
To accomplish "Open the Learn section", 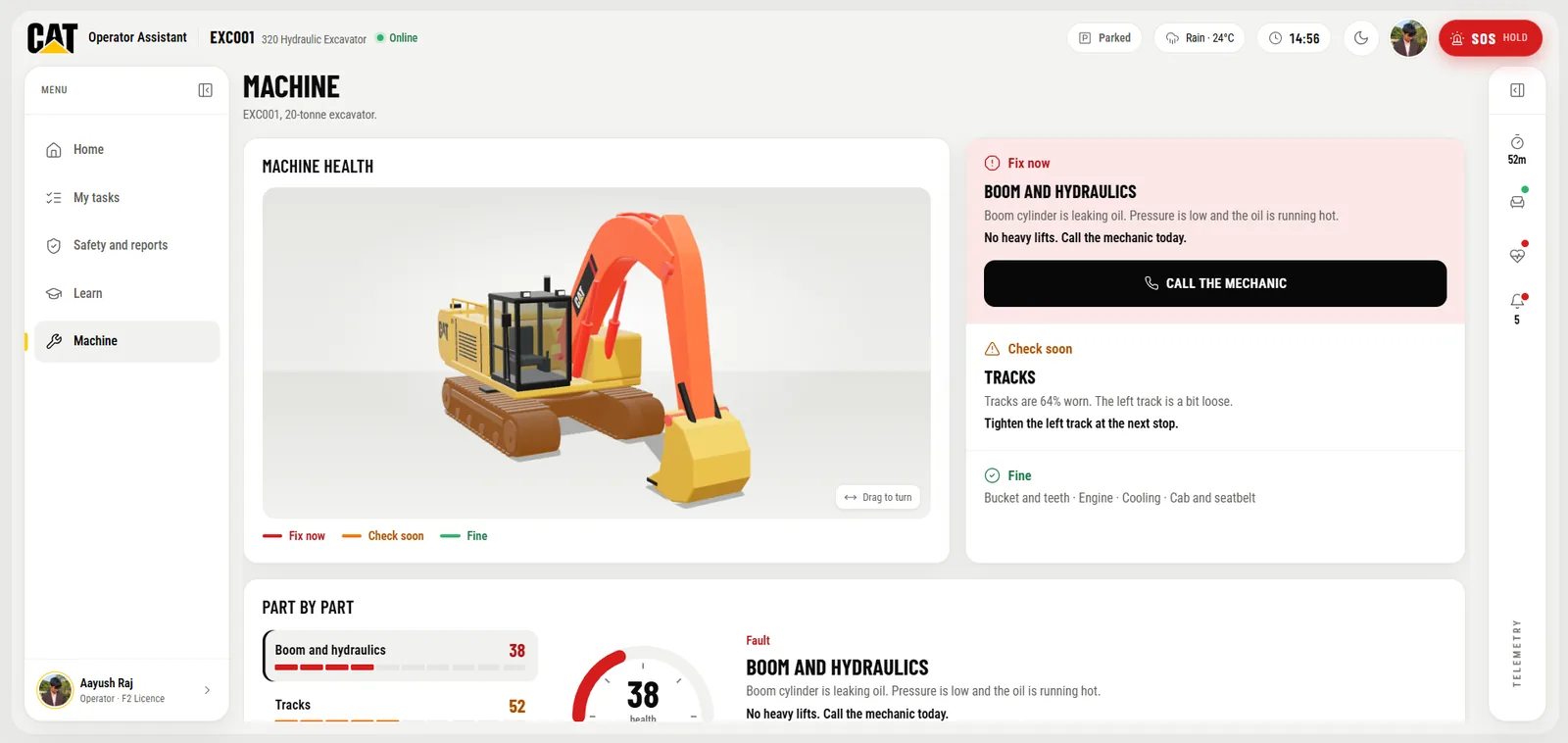I will coord(127,293).
